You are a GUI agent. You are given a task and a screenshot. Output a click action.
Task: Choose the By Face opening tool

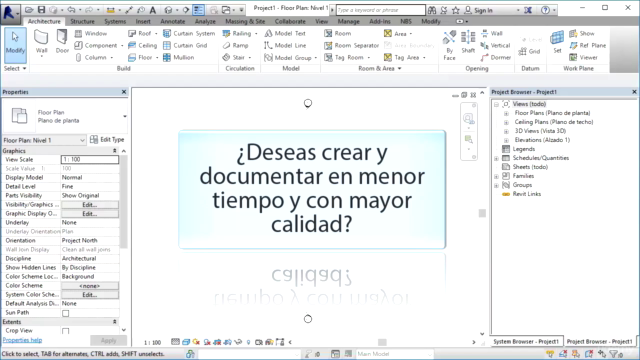(x=449, y=45)
